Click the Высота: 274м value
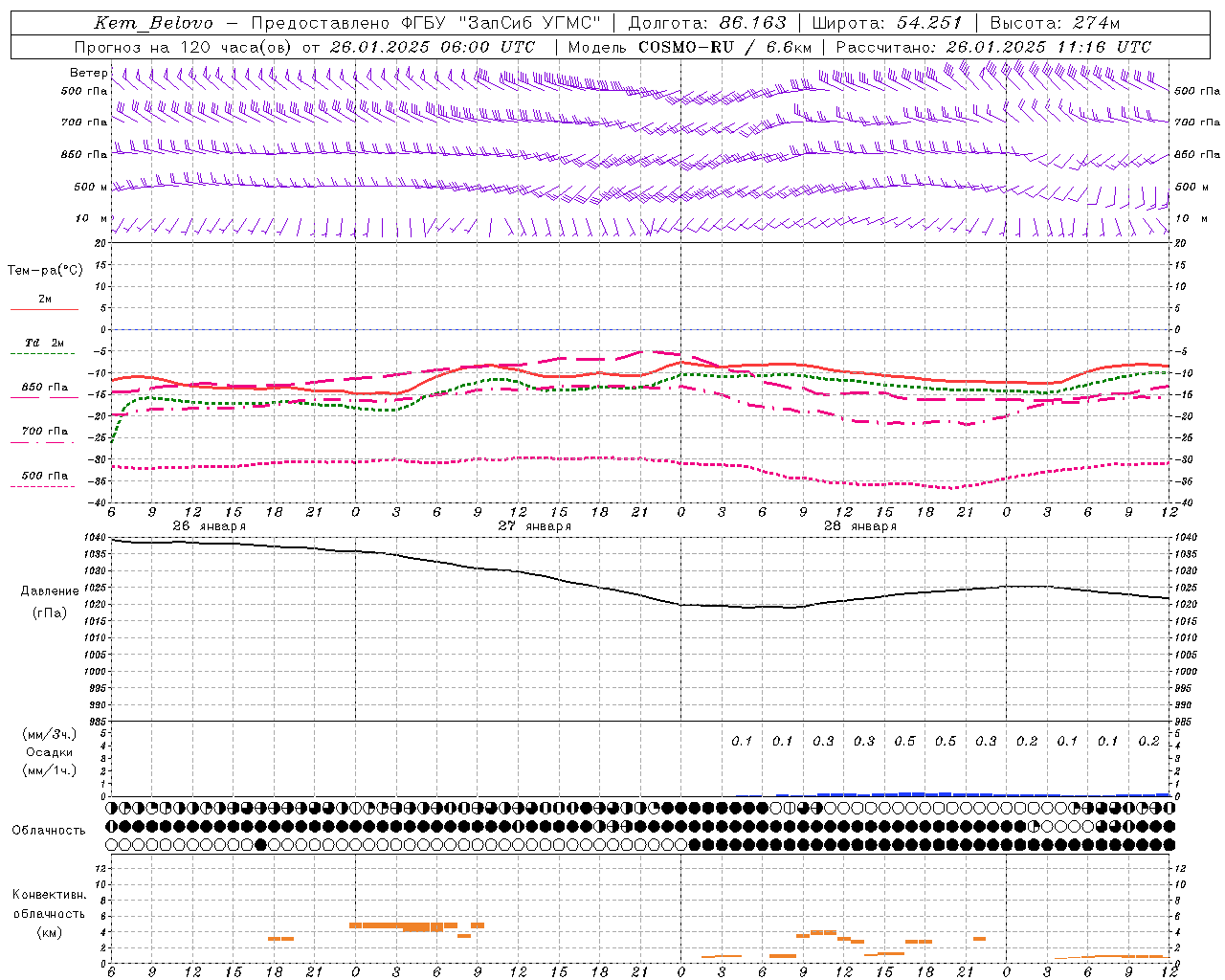This screenshot has height=980, width=1225. point(1055,23)
